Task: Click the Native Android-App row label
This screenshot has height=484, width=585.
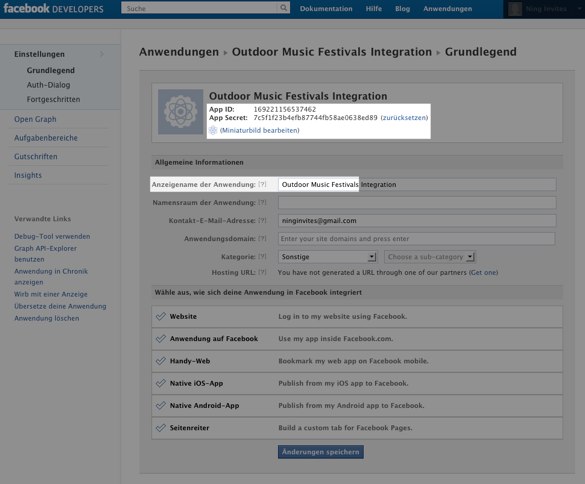Action: click(204, 406)
